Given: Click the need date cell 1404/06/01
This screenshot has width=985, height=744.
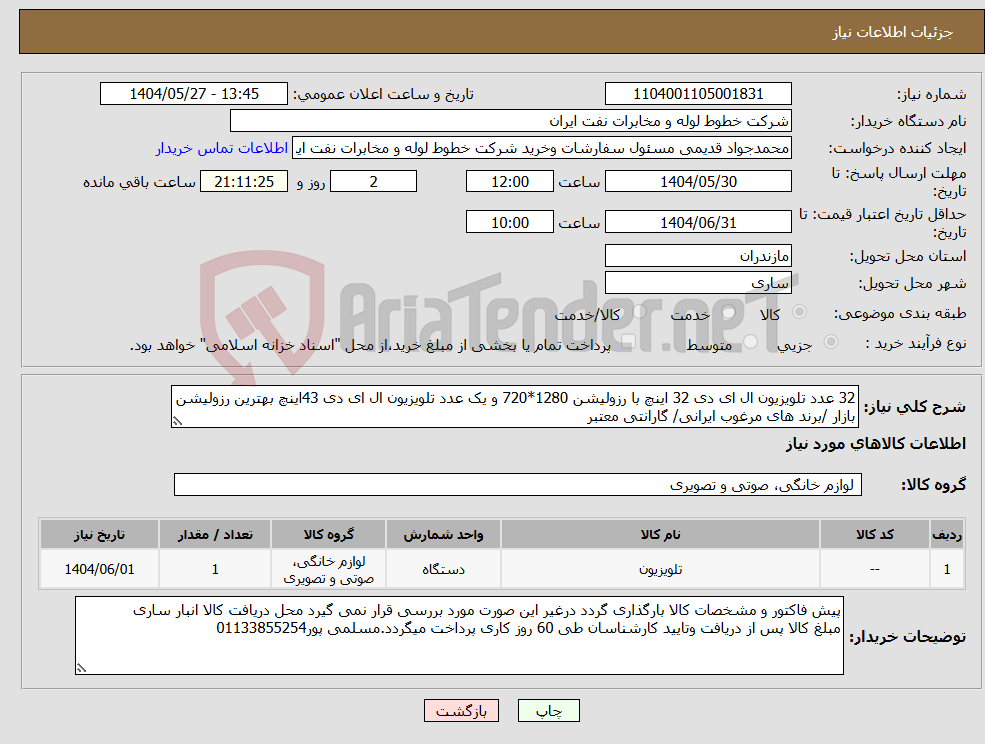Looking at the screenshot, I should click(99, 569).
